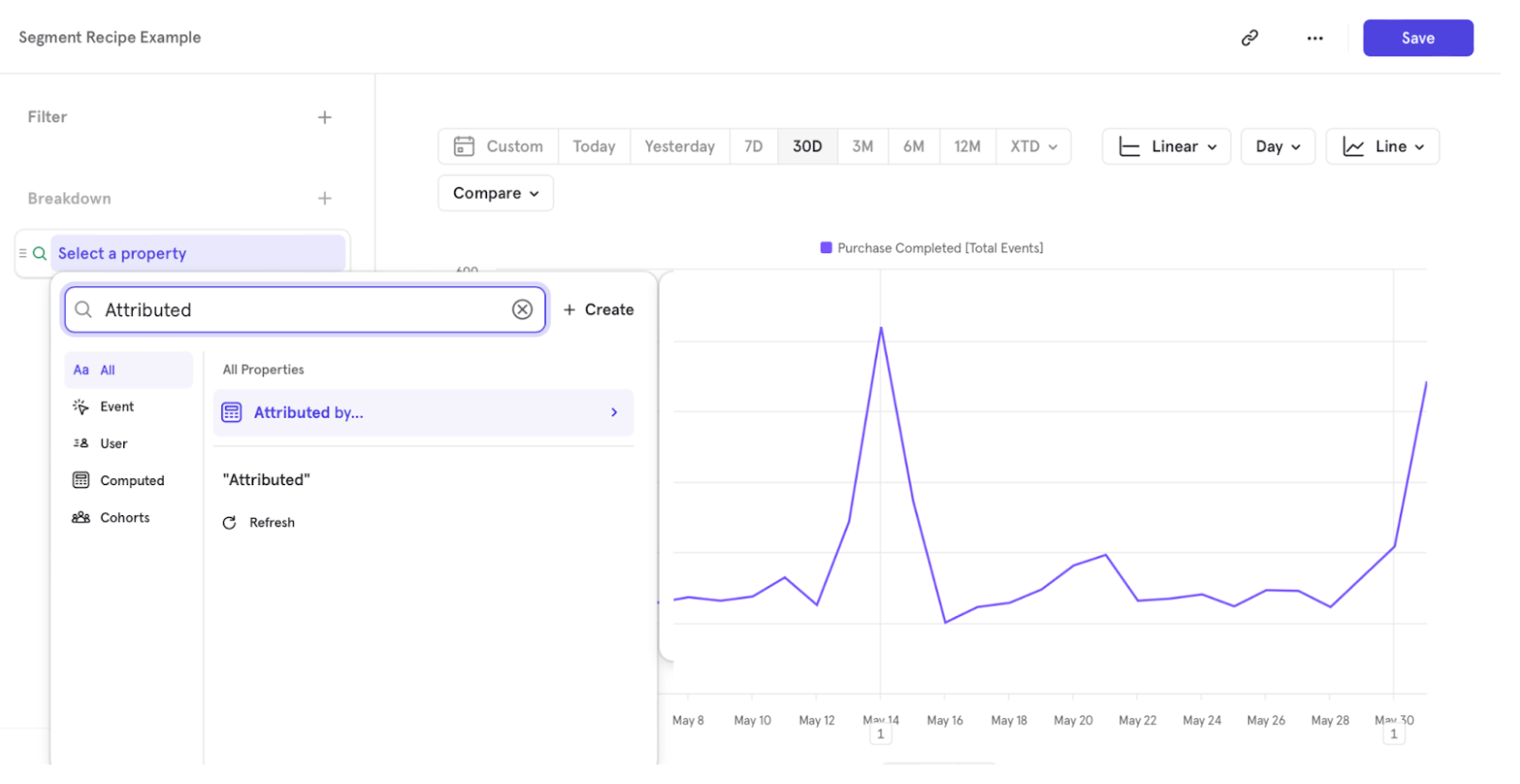
Task: Click the Purchase Completed [Total Events] legend label
Action: tap(941, 248)
